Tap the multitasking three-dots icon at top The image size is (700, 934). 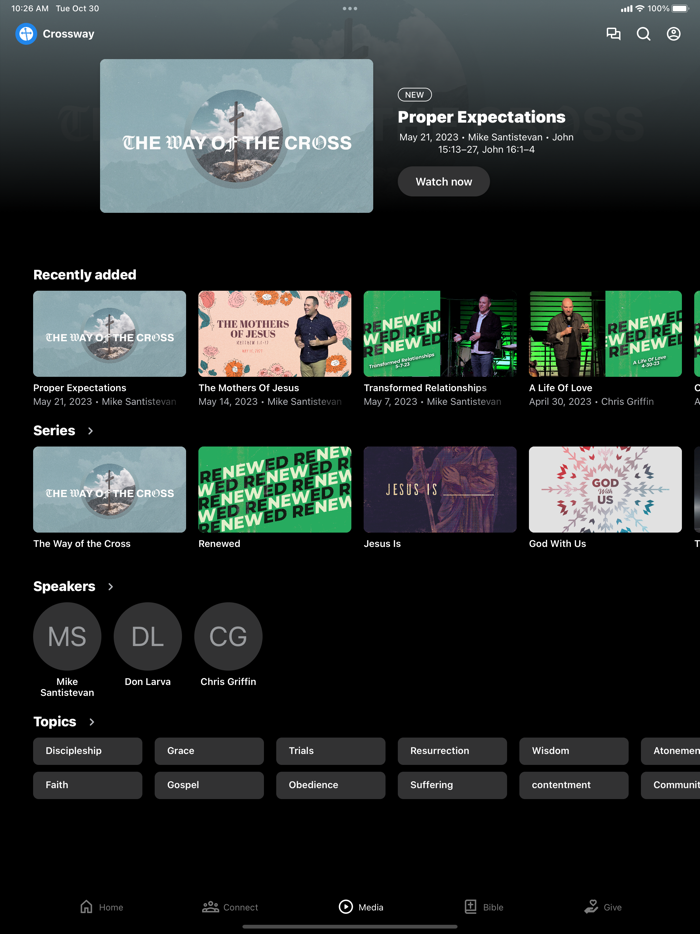350,8
